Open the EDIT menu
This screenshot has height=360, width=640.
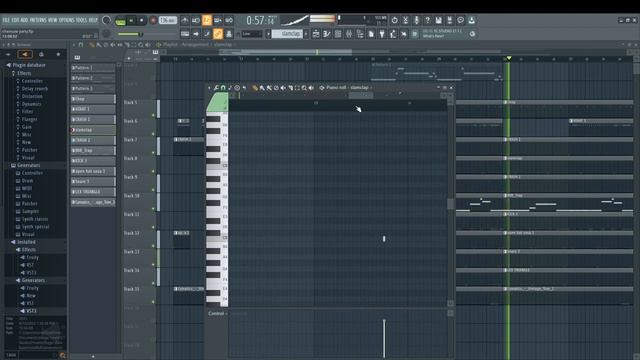coord(15,20)
